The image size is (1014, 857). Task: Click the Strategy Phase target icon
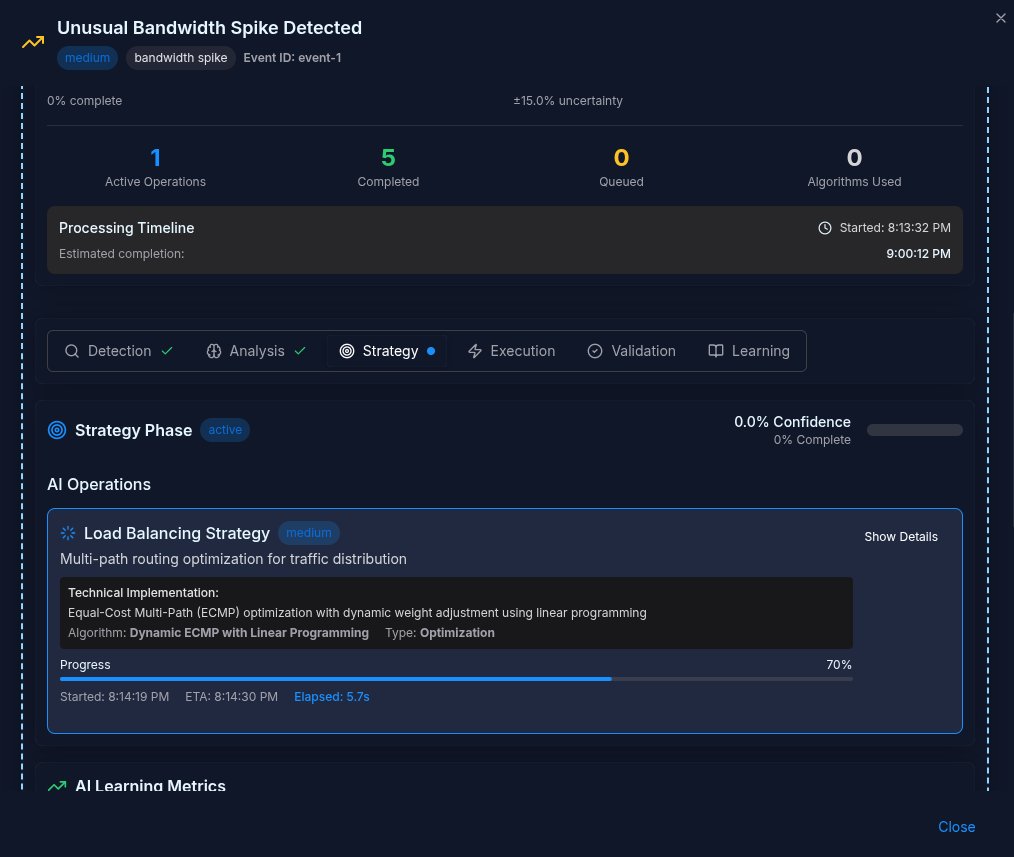coord(57,430)
